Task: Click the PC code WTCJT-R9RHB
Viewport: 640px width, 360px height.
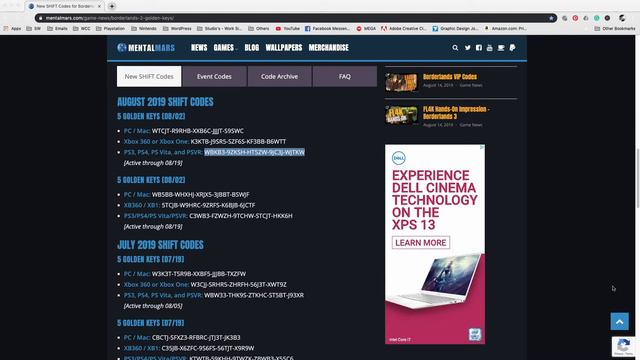Action: tap(198, 131)
